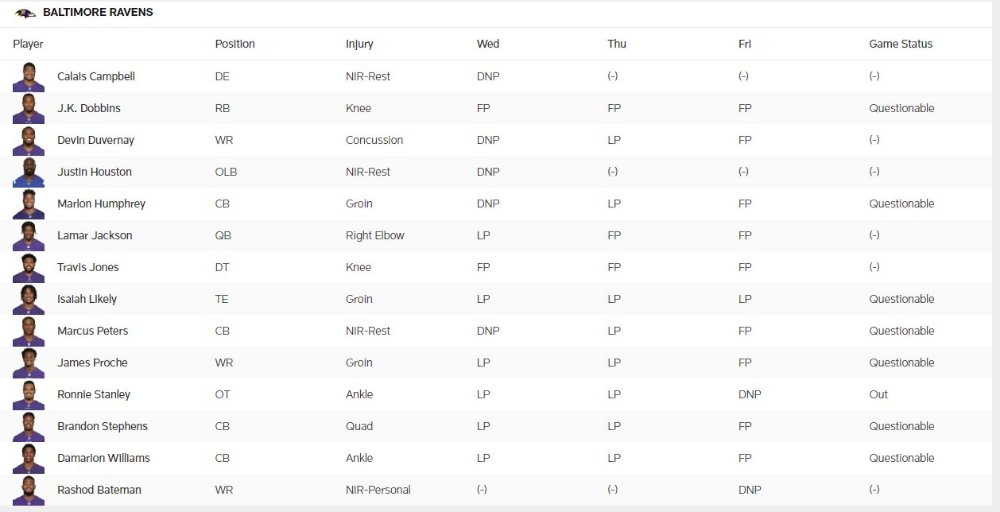Viewport: 1000px width, 512px height.
Task: Open Calais Campbell's player headshot
Action: click(x=29, y=77)
